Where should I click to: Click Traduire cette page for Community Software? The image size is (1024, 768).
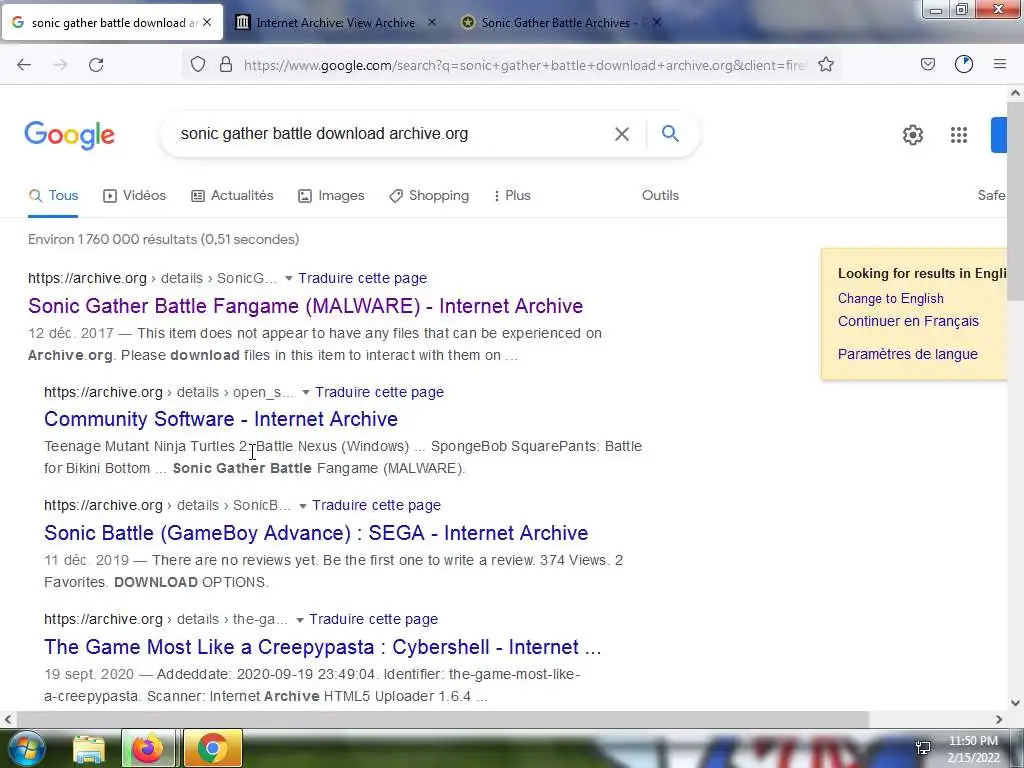tap(379, 392)
